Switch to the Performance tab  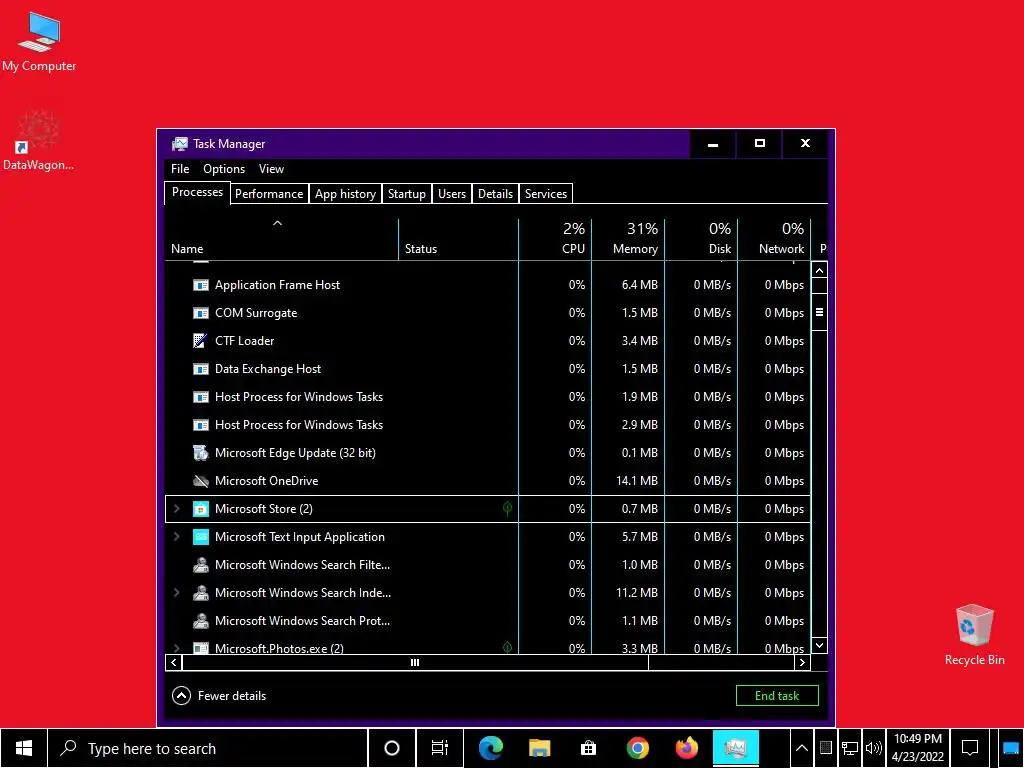pyautogui.click(x=269, y=194)
